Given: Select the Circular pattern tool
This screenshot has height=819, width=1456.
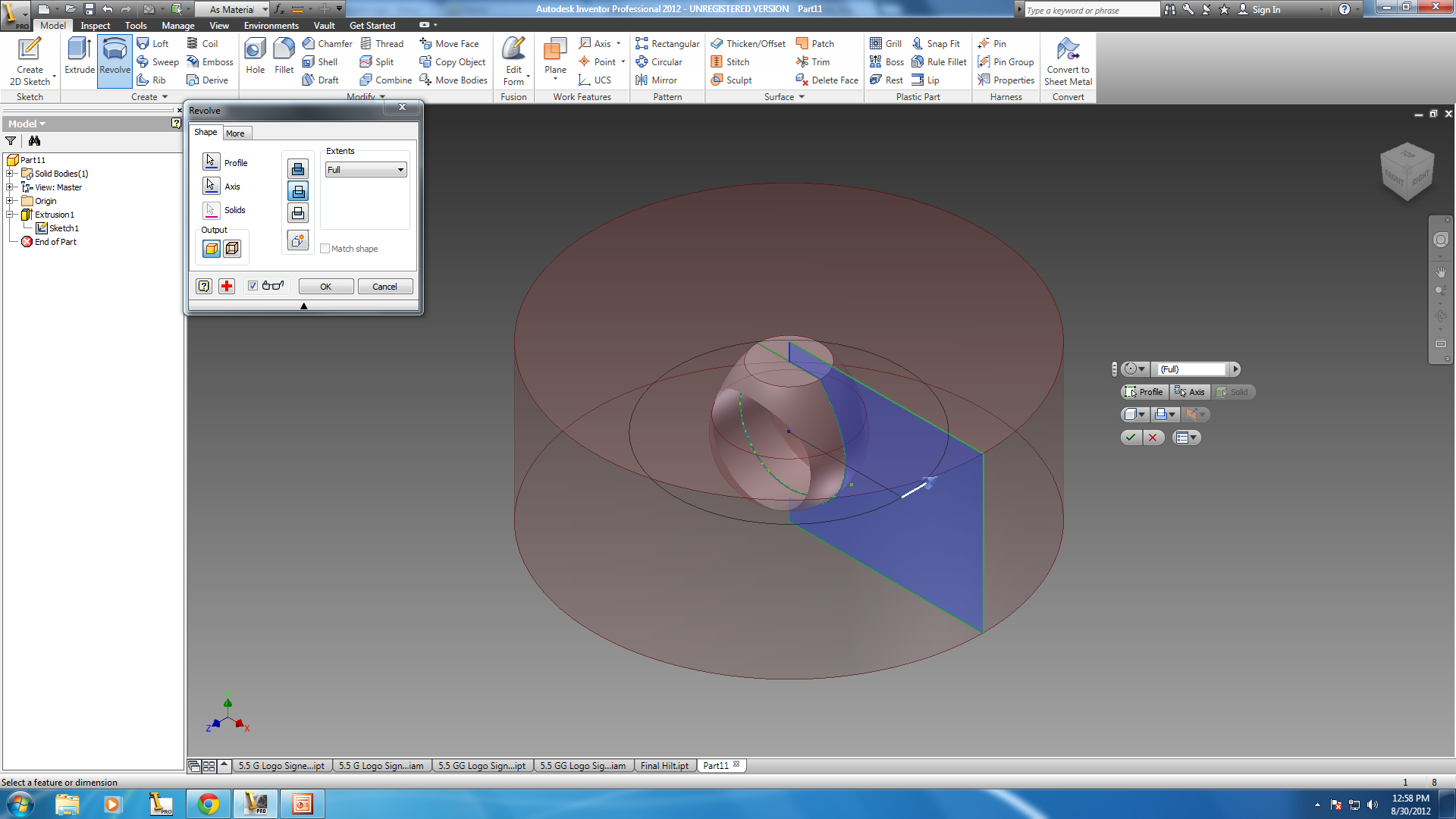Looking at the screenshot, I should point(659,61).
